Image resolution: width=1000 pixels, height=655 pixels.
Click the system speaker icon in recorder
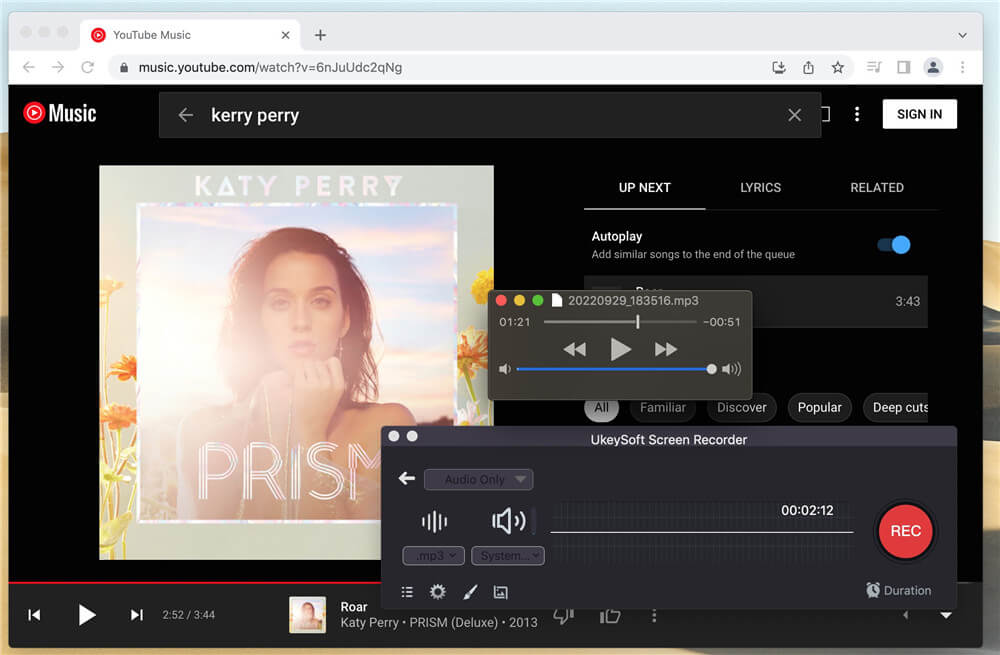click(x=508, y=521)
